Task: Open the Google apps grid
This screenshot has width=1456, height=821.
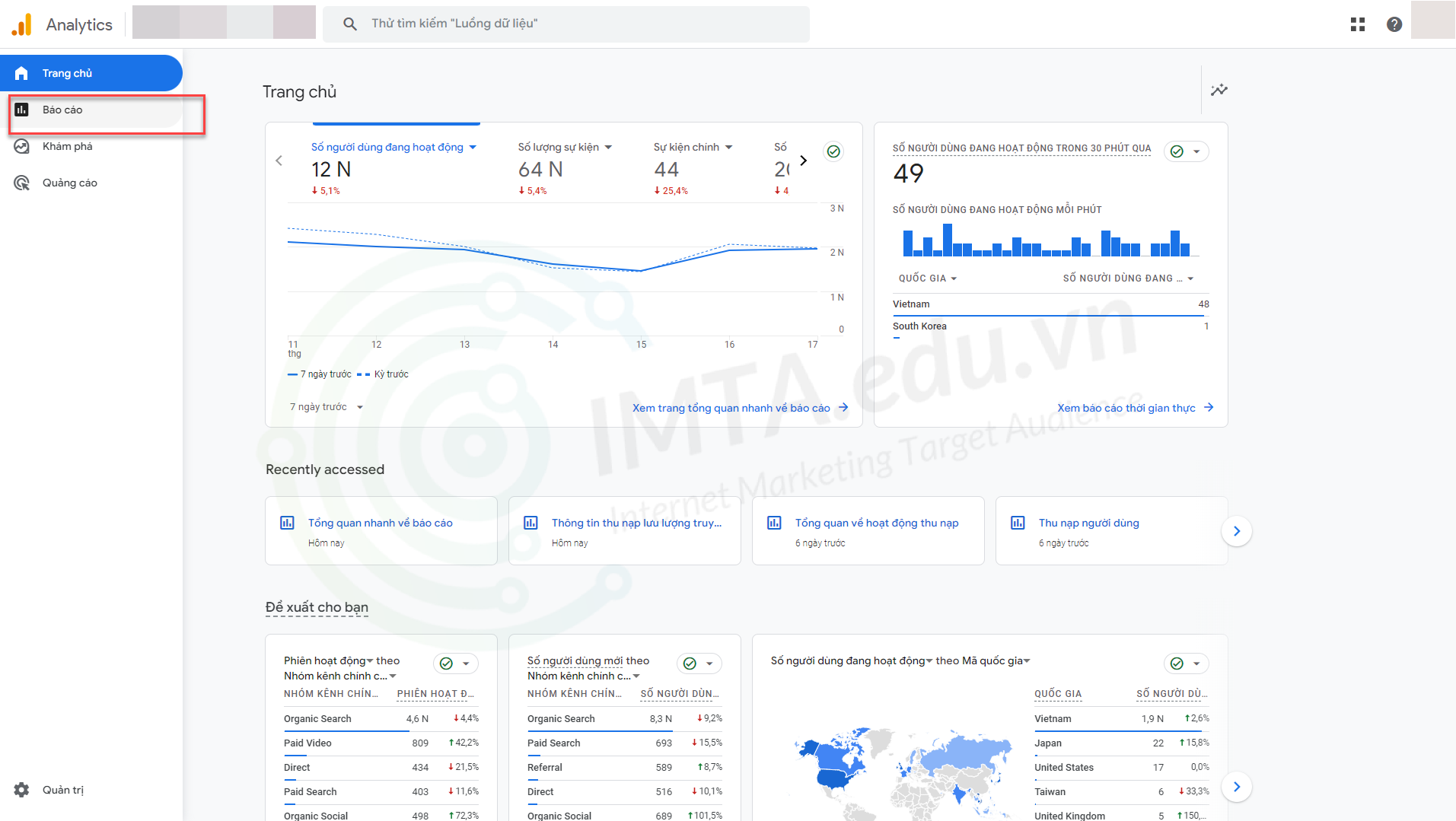Action: coord(1357,24)
